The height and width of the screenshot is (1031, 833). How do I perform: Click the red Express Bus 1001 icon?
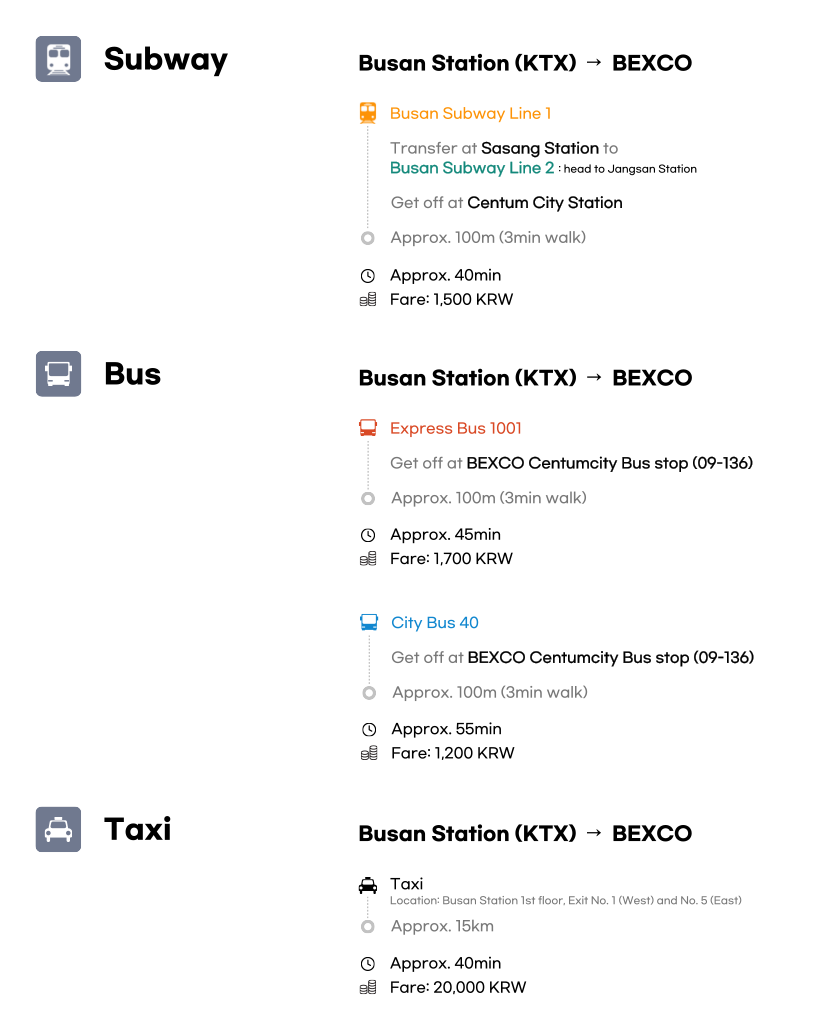[x=368, y=428]
